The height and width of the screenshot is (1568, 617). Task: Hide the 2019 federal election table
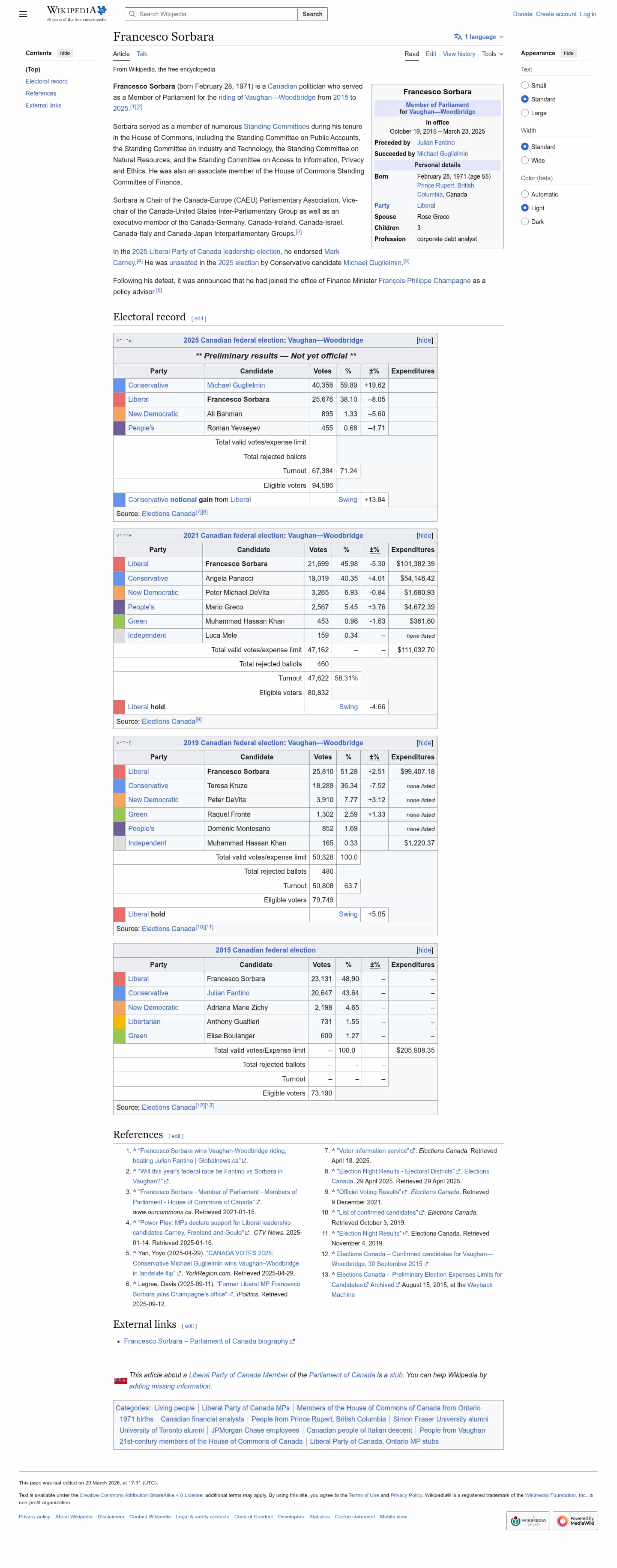[x=425, y=743]
